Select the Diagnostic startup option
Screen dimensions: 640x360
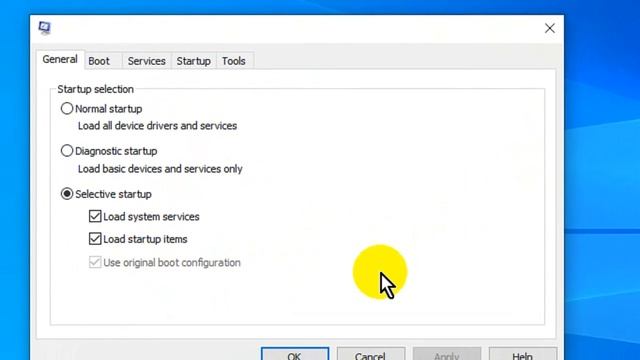(x=67, y=151)
